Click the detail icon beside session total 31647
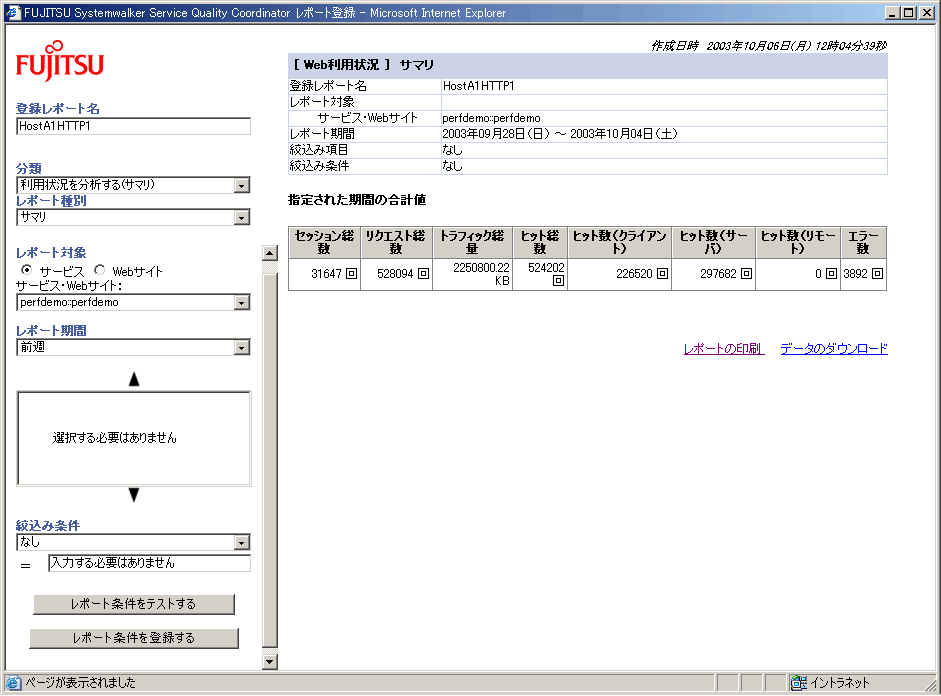 tap(351, 274)
